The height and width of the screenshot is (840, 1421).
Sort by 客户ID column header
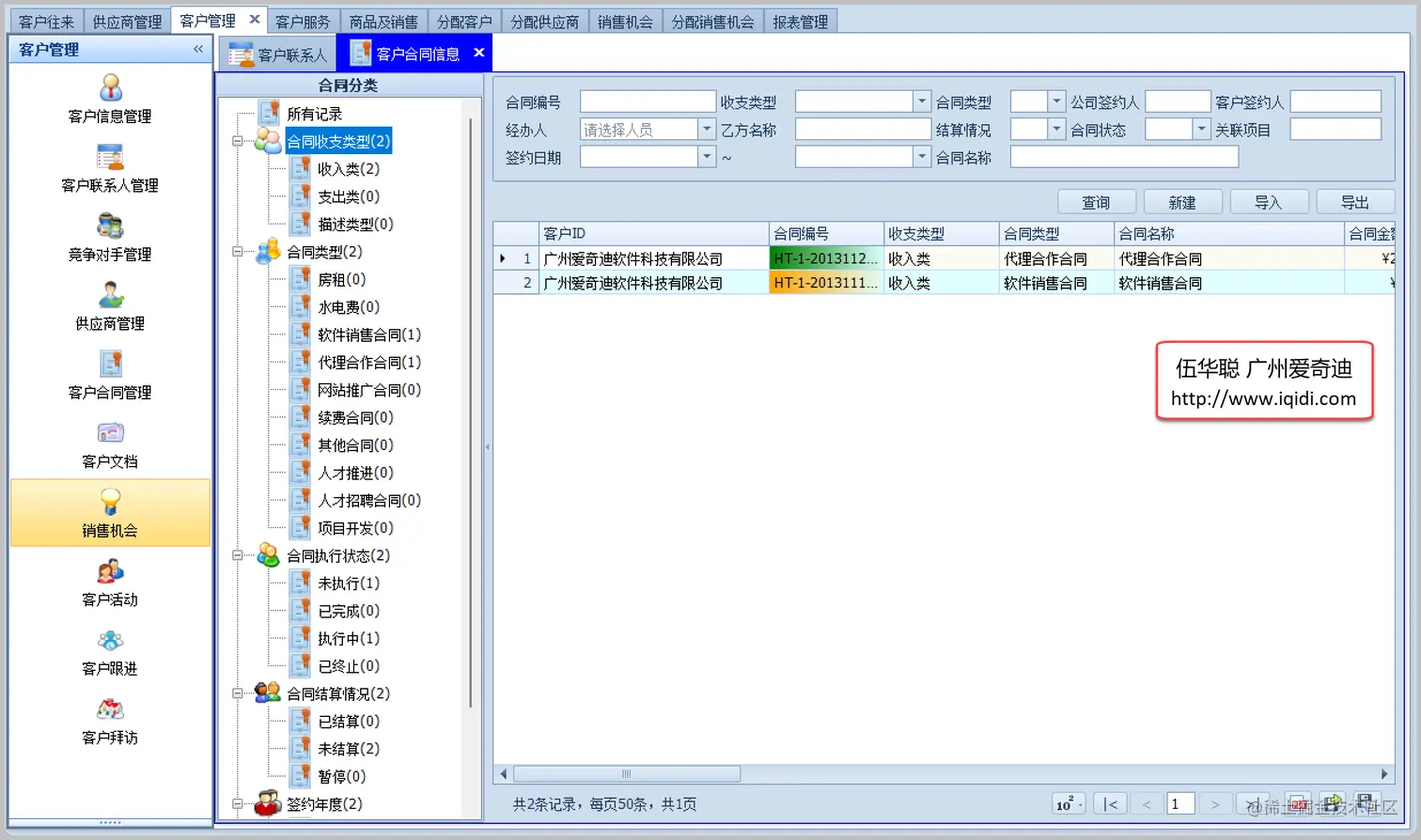(654, 234)
